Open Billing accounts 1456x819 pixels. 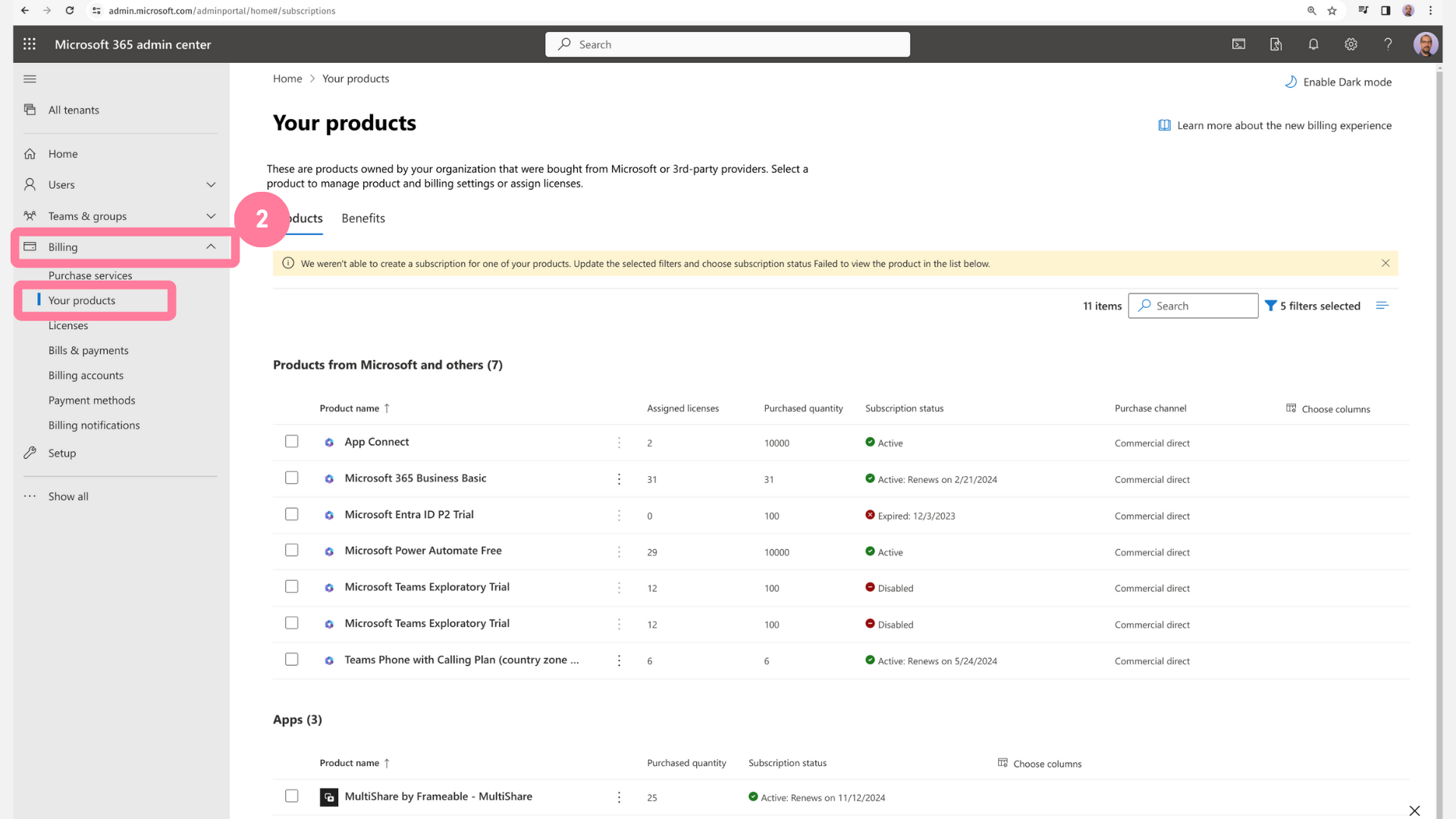[86, 375]
